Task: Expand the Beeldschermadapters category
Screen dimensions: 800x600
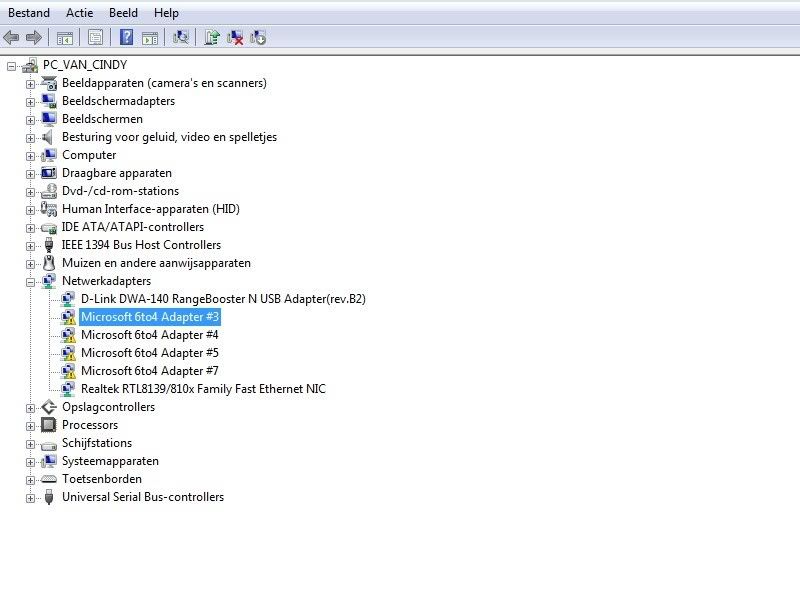Action: (x=30, y=102)
